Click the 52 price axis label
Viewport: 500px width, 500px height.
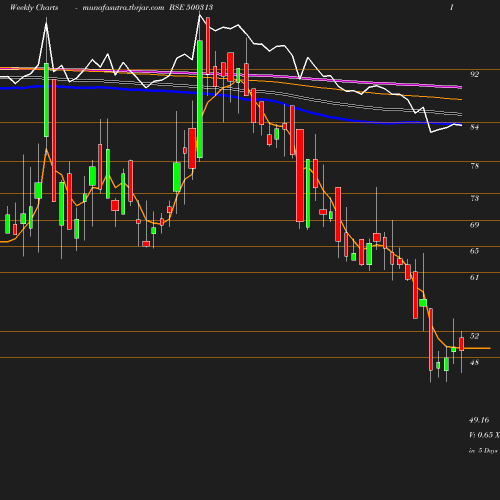pyautogui.click(x=474, y=336)
